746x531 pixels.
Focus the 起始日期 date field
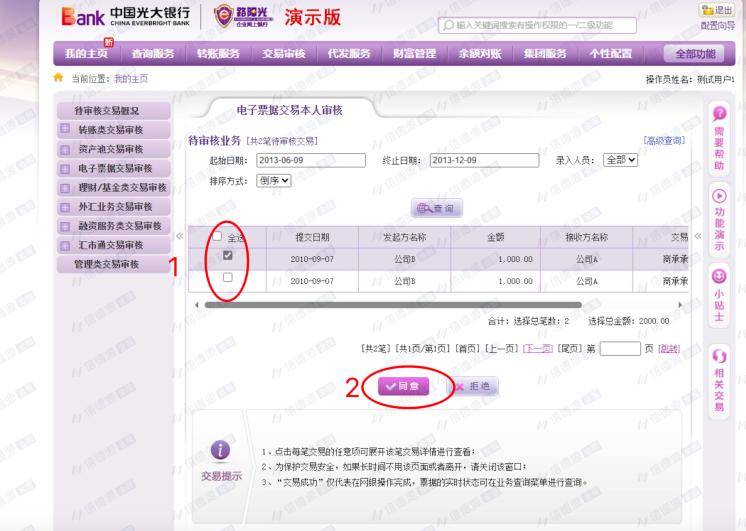(311, 160)
